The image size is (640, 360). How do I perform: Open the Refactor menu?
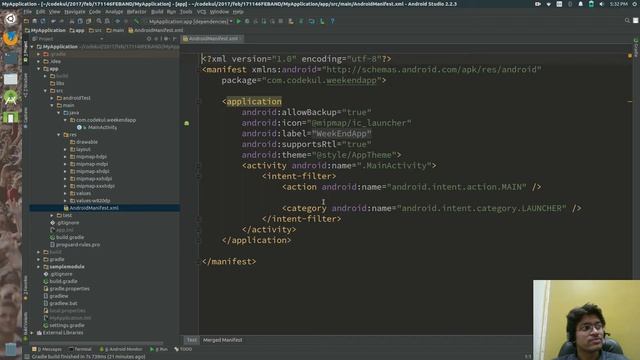click(x=136, y=12)
